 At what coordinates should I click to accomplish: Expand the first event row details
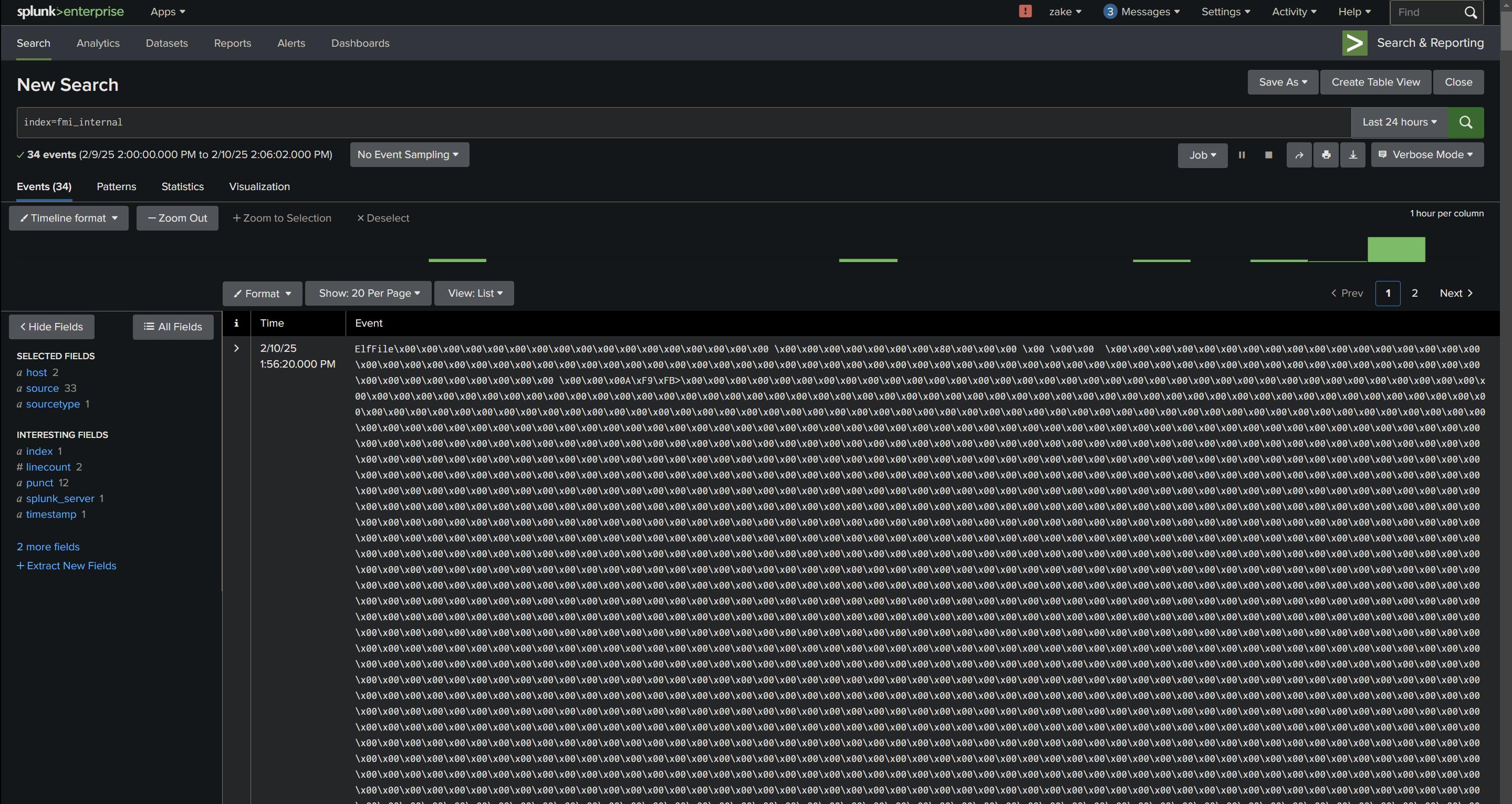[236, 348]
